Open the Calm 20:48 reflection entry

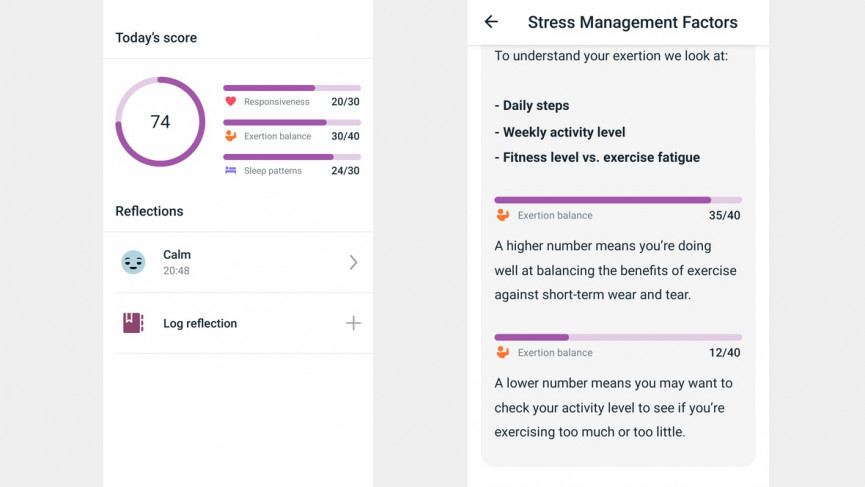click(238, 262)
